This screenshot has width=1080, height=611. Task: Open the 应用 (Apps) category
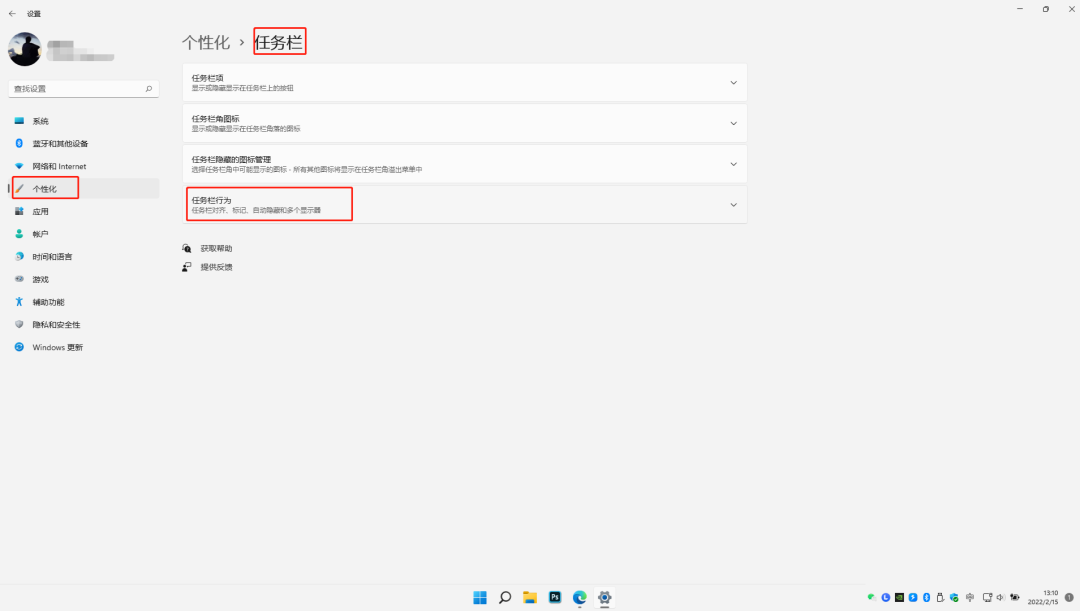[x=40, y=211]
